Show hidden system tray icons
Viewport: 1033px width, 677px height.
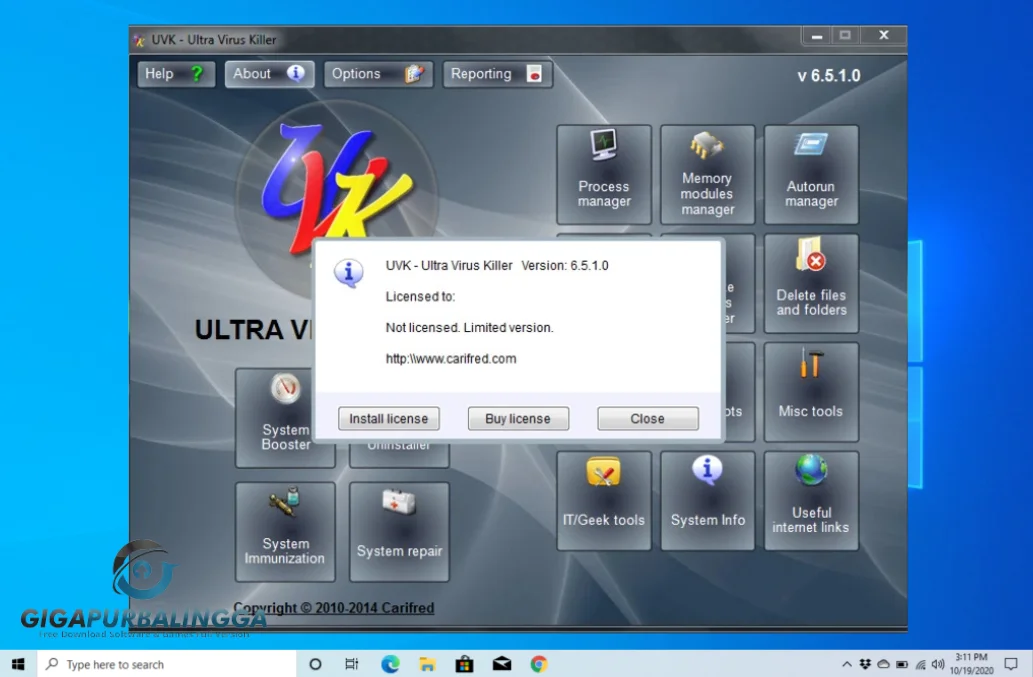[847, 664]
